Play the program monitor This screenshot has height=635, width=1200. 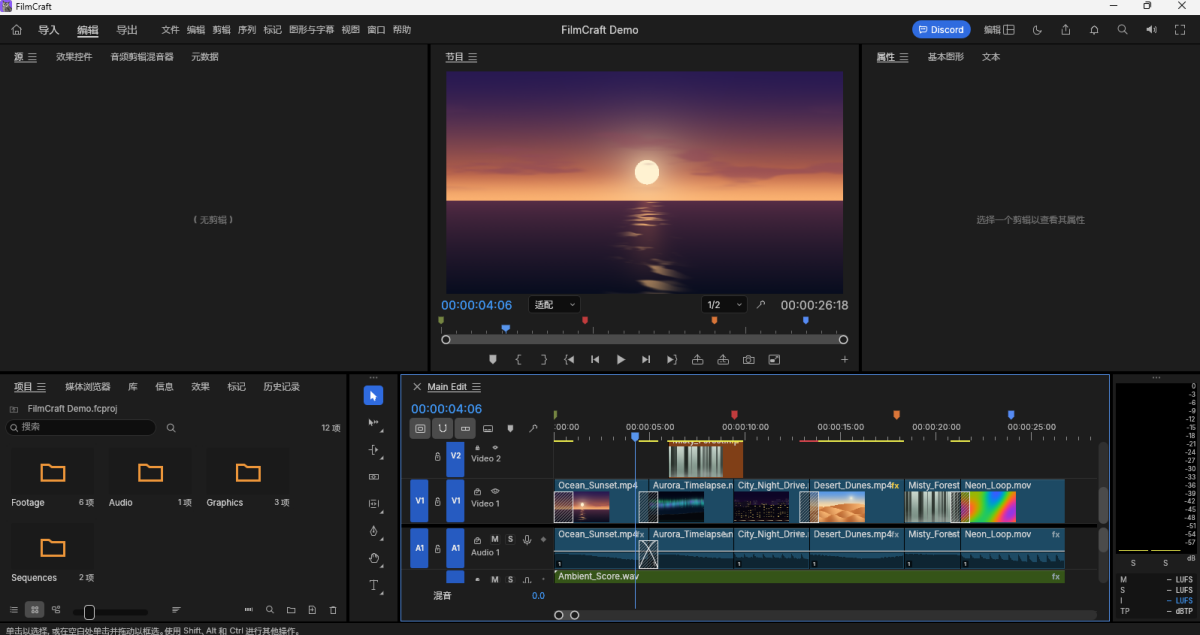pyautogui.click(x=620, y=360)
